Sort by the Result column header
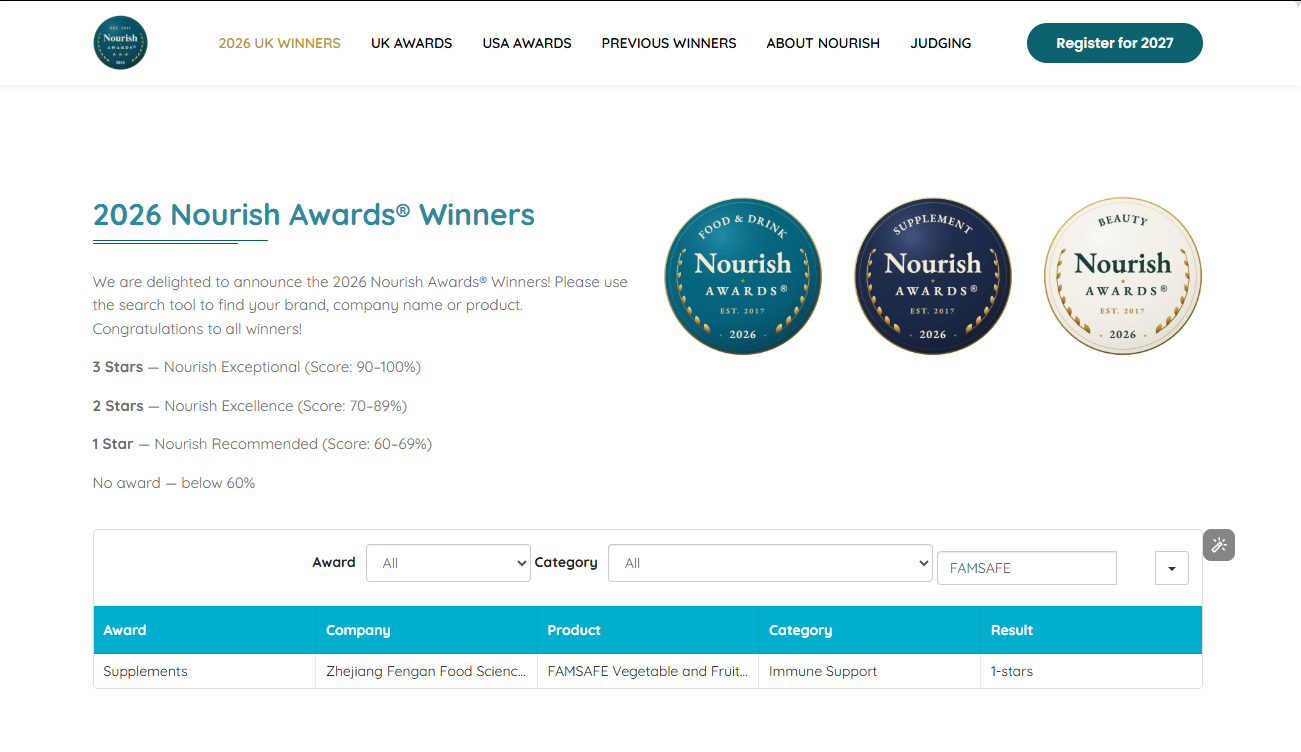1301x752 pixels. coord(1091,630)
